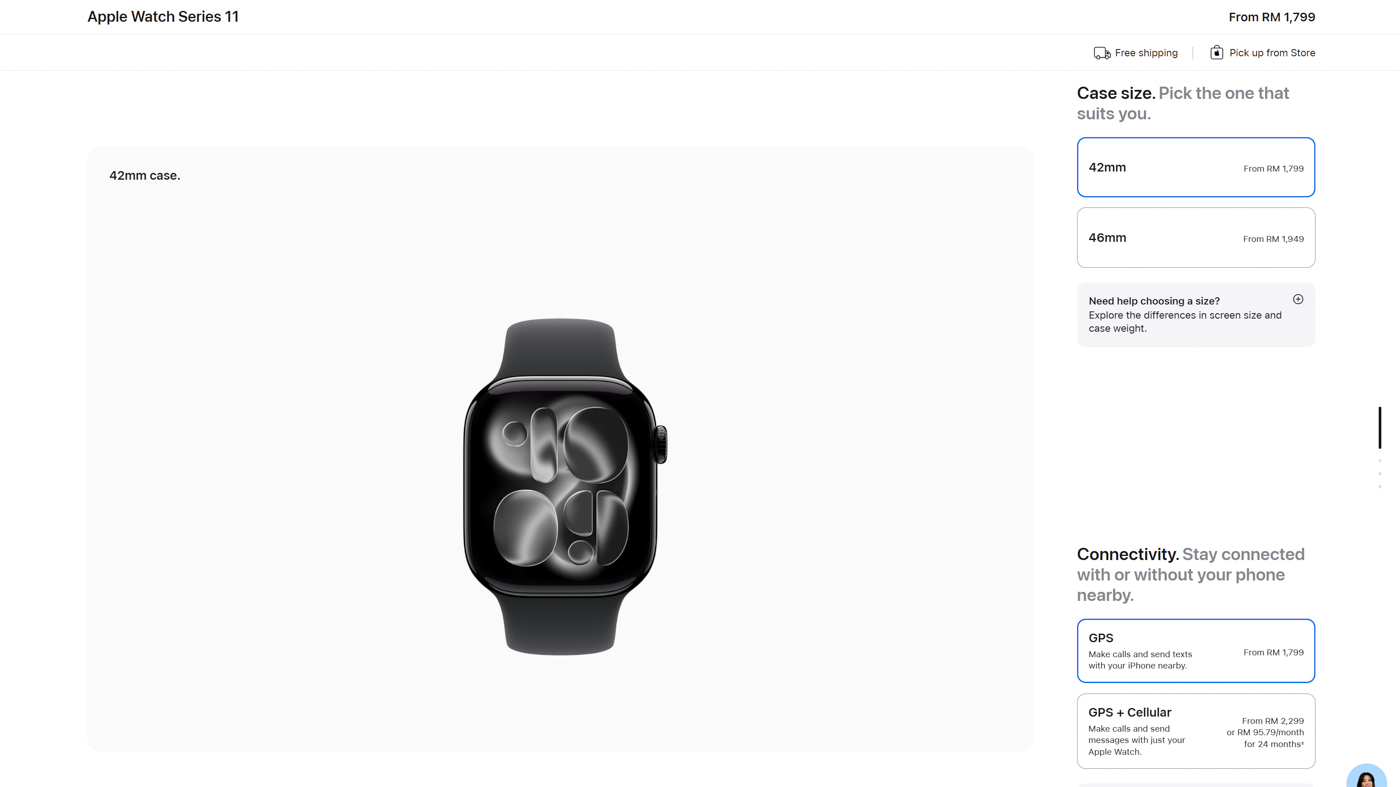Click the "Case size." section heading

tap(1116, 94)
